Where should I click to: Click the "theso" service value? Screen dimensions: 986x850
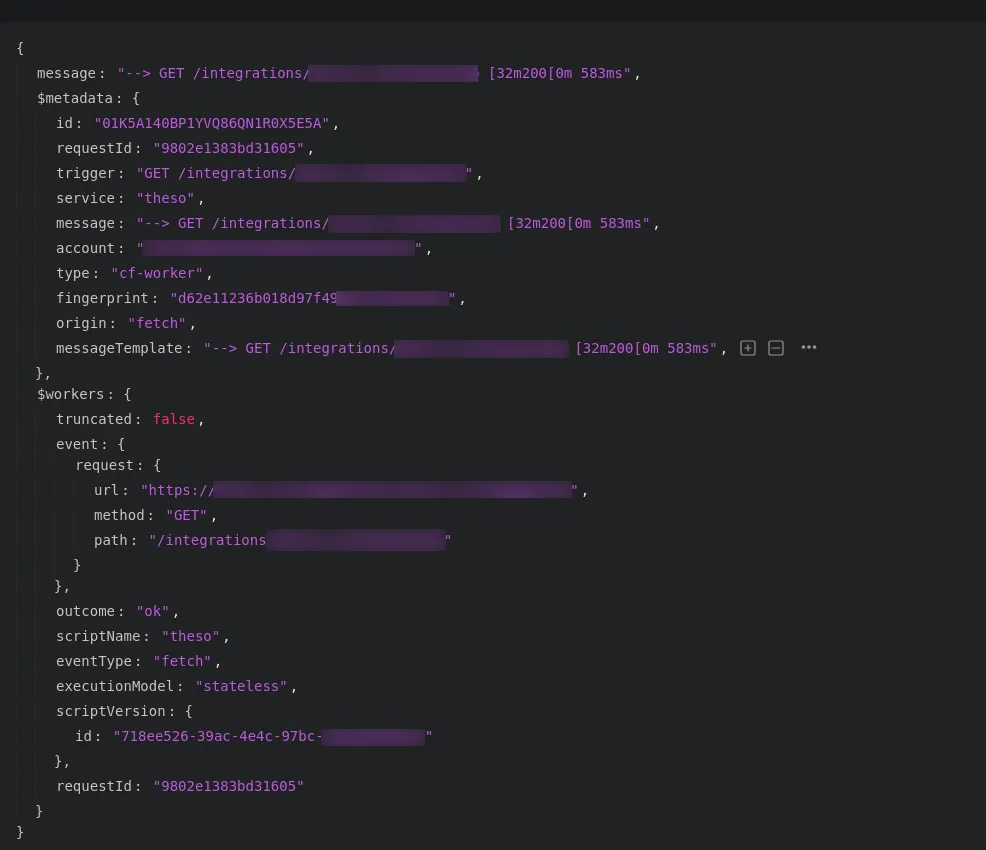coord(165,198)
